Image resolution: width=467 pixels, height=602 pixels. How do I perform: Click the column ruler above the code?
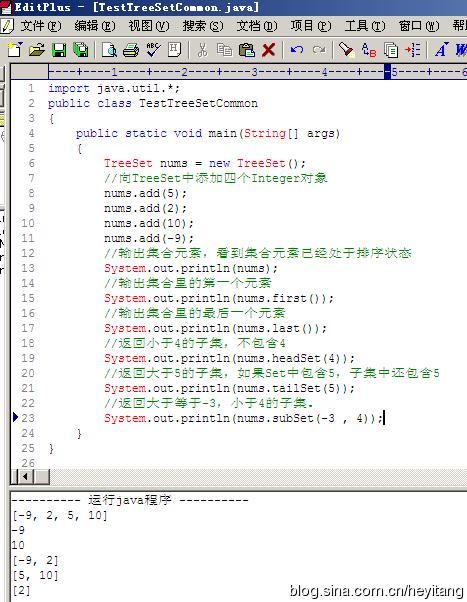(257, 71)
